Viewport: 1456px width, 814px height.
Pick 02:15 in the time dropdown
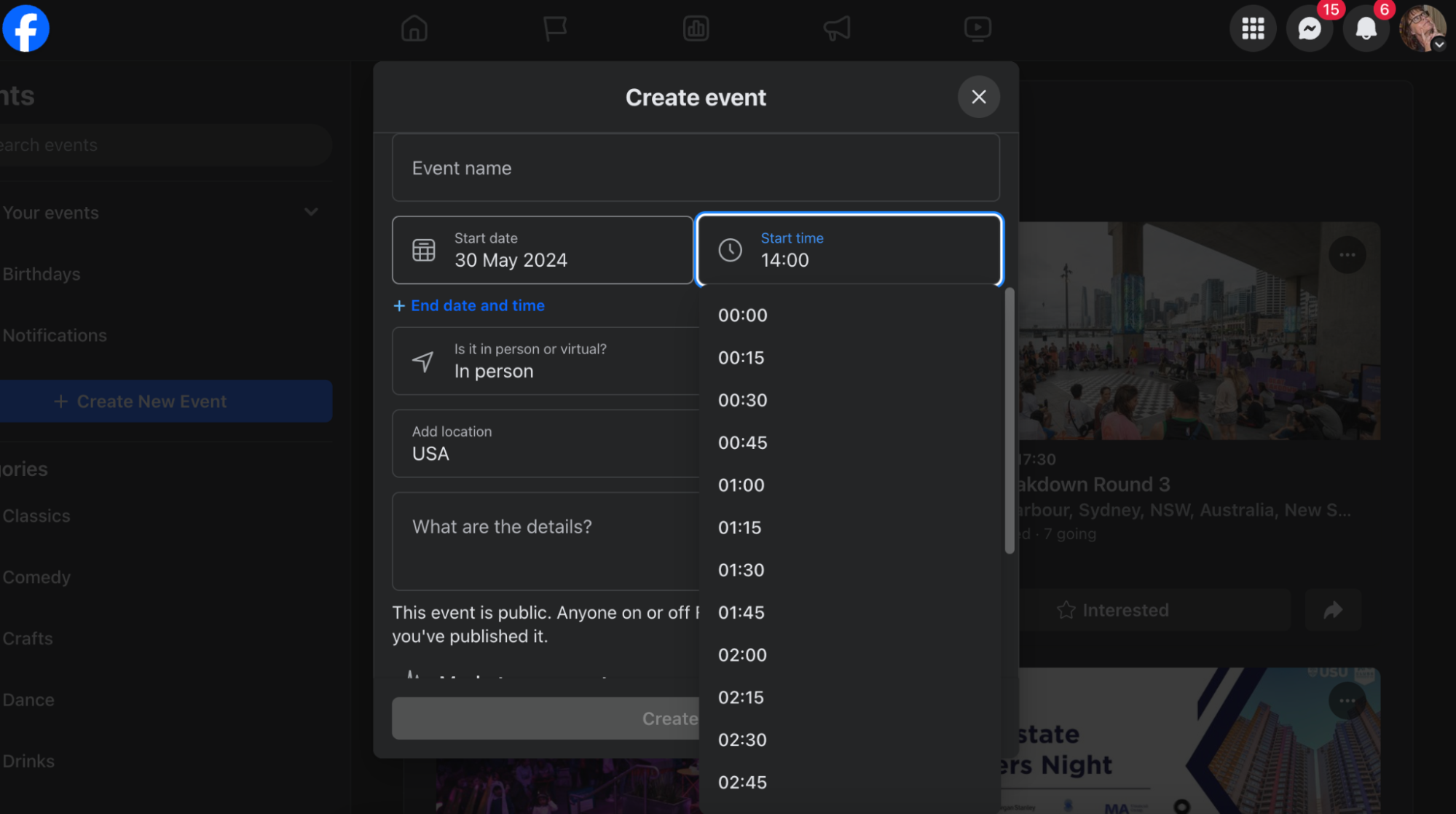tap(741, 697)
